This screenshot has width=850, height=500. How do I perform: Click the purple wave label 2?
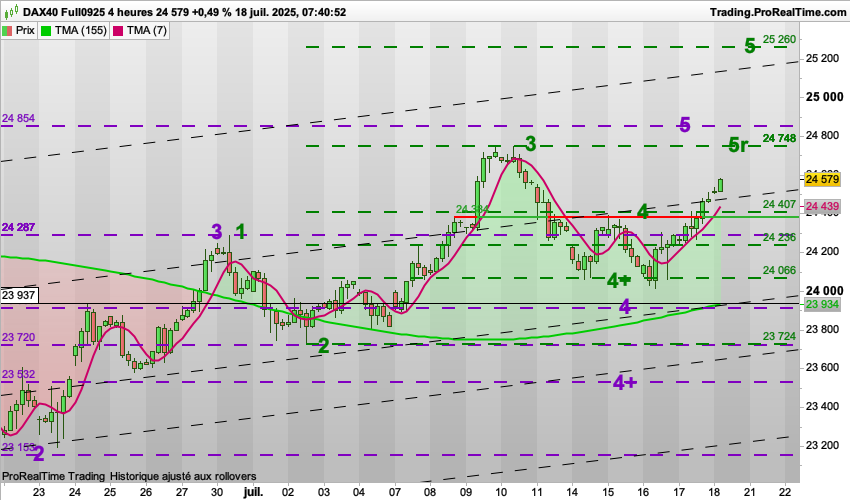38,453
